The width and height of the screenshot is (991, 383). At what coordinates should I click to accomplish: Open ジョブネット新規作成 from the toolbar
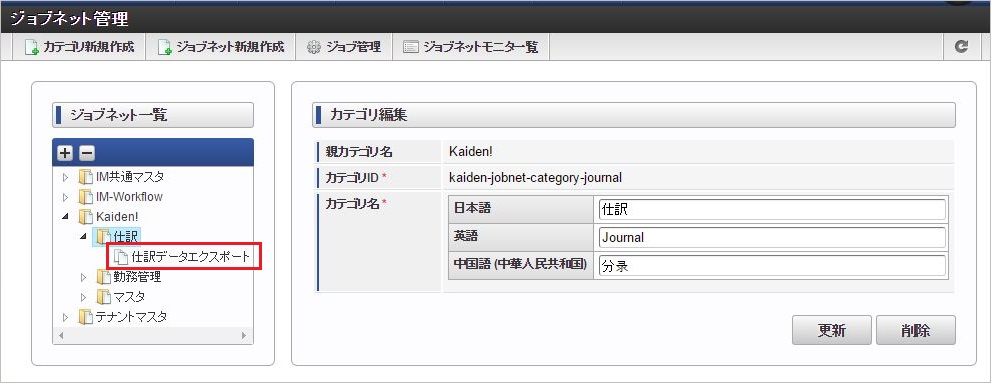coord(221,47)
